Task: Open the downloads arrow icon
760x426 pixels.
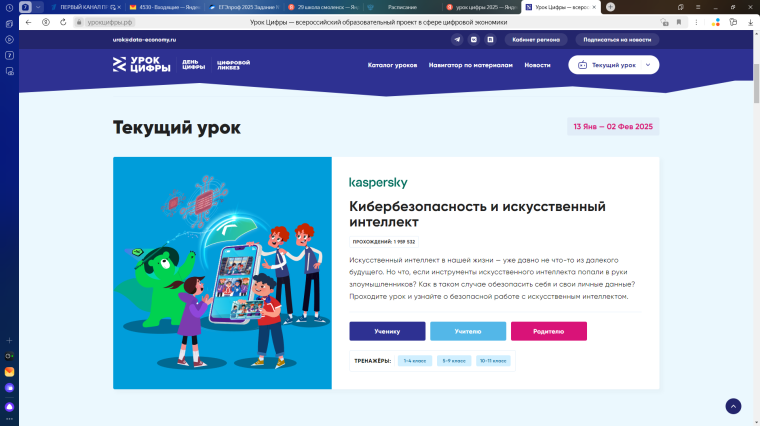Action: pos(750,22)
